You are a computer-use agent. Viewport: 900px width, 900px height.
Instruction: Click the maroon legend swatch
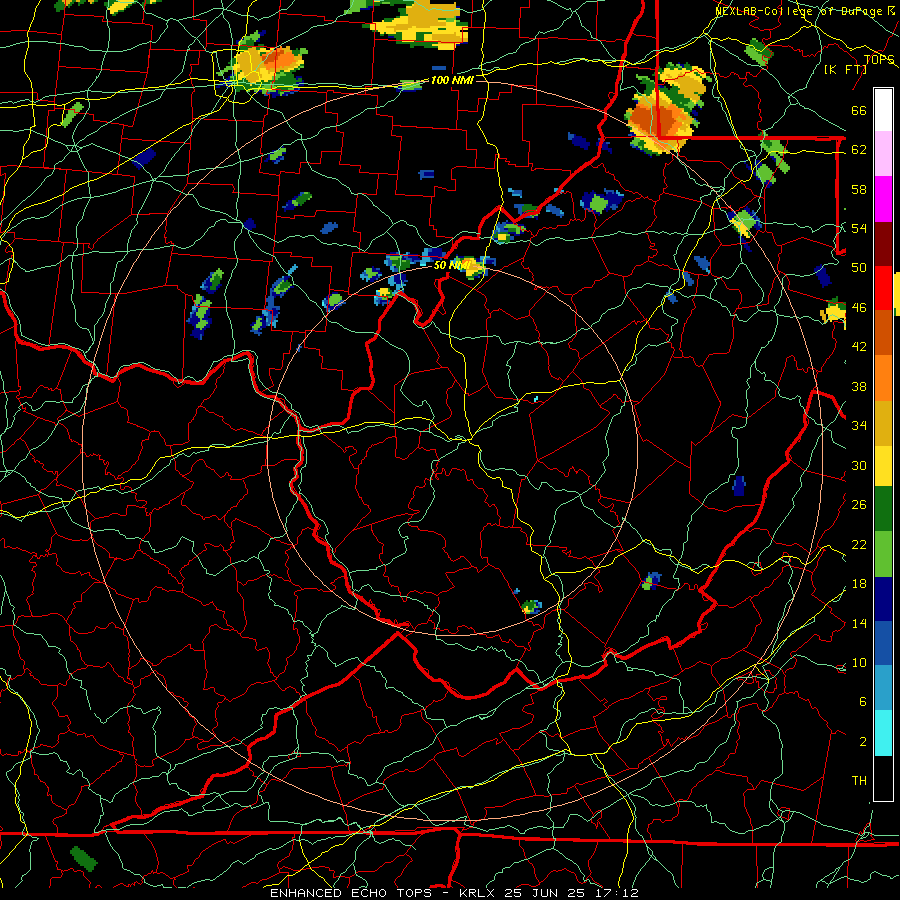(883, 243)
